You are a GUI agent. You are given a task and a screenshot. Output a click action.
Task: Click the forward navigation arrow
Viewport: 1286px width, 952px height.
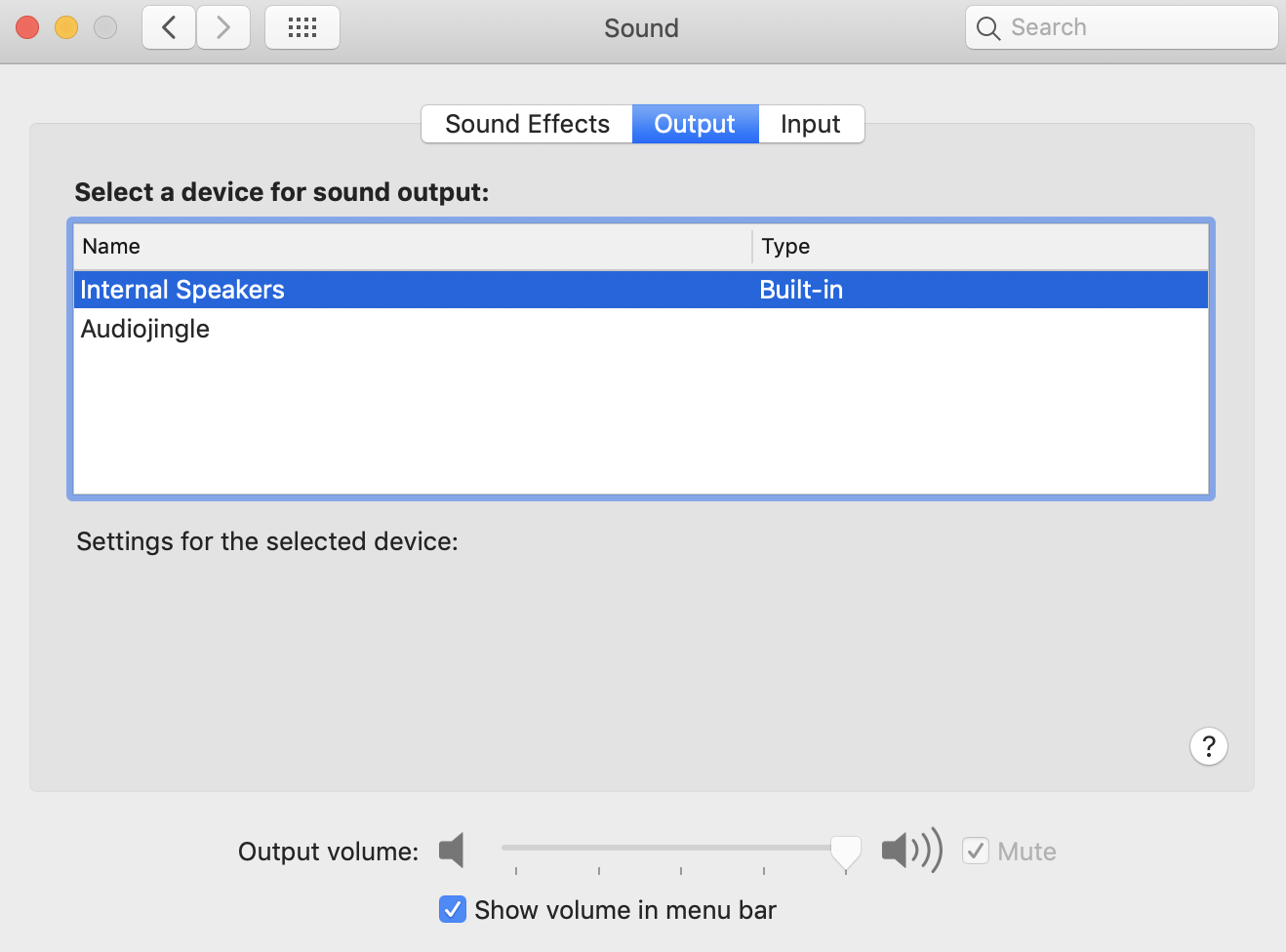(x=223, y=27)
